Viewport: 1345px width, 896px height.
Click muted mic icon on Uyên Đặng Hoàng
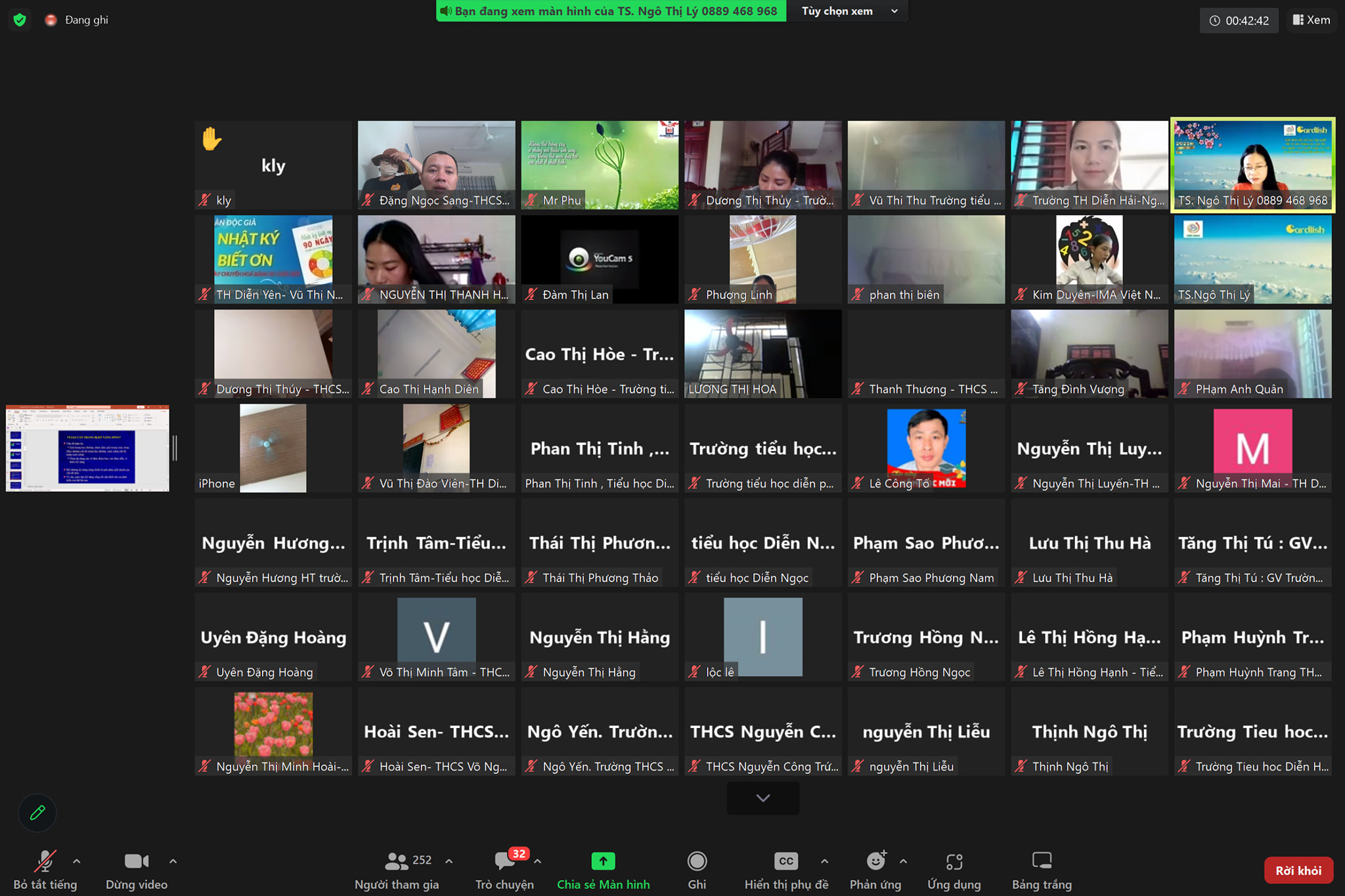click(205, 672)
